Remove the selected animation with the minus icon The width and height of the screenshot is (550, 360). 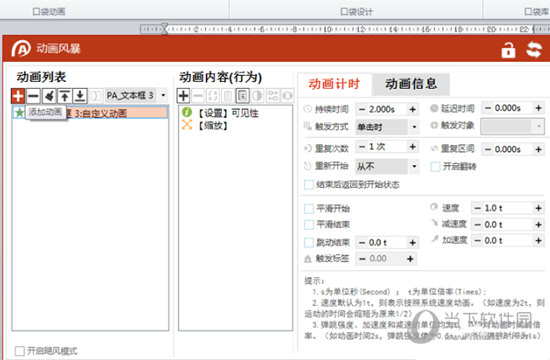click(x=33, y=95)
